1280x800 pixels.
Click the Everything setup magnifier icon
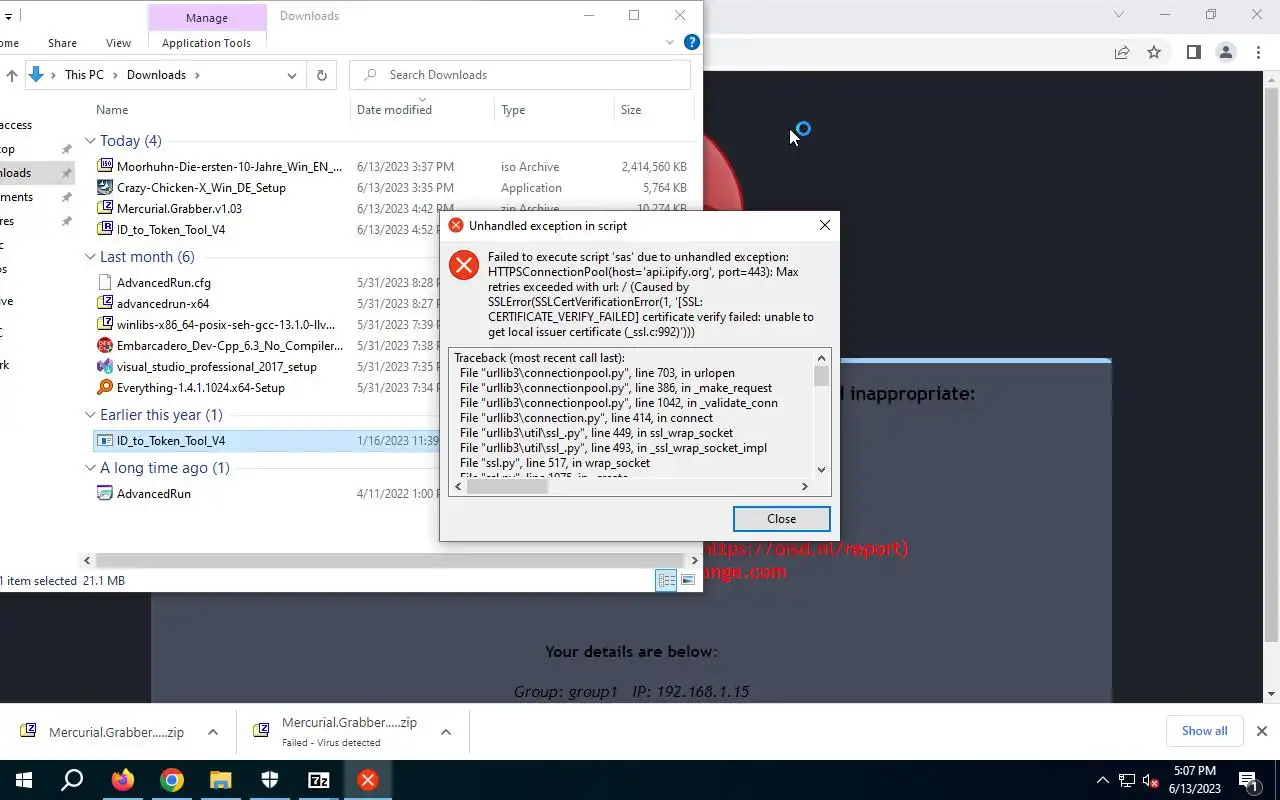[x=105, y=388]
